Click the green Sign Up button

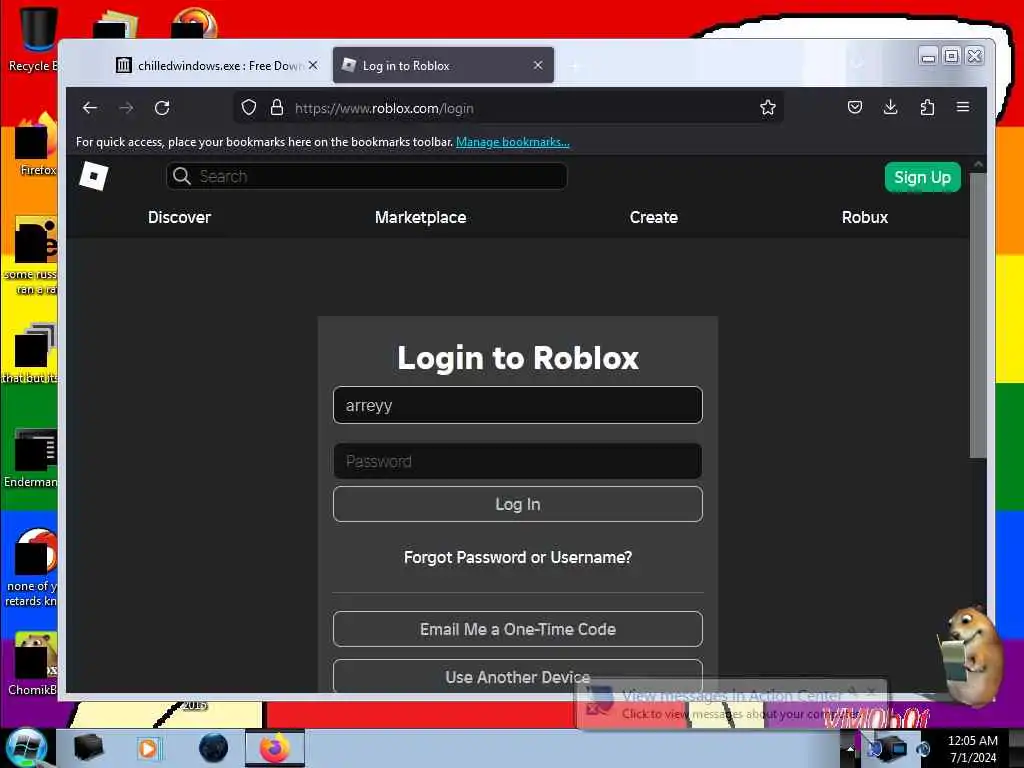922,178
